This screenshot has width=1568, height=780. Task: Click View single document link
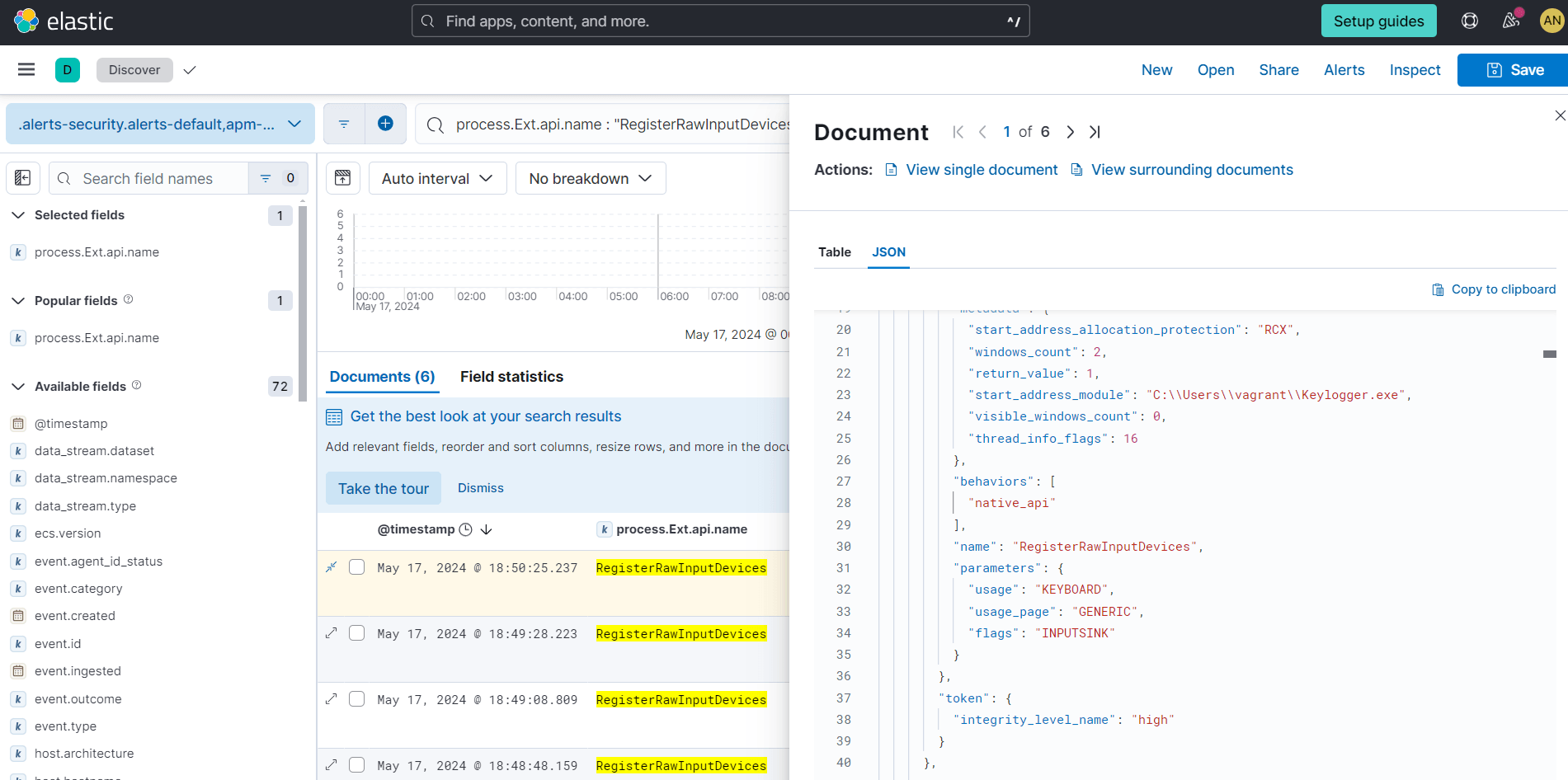981,169
